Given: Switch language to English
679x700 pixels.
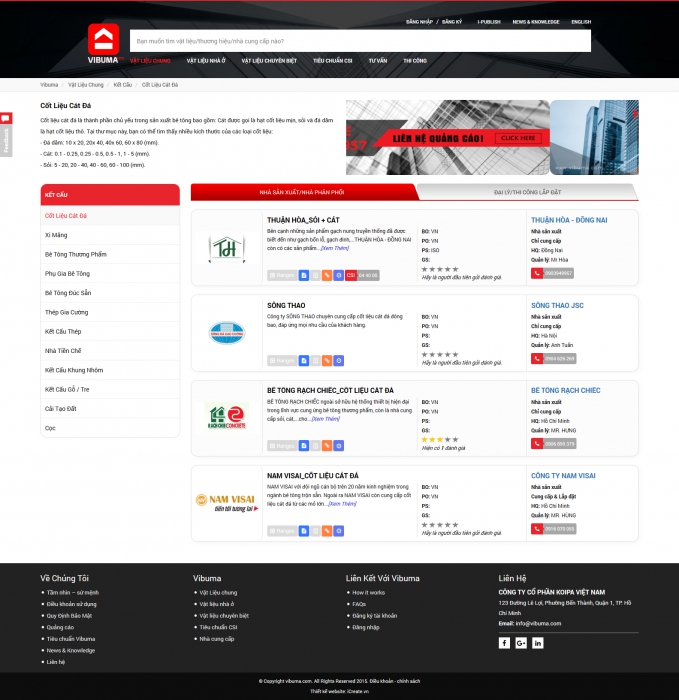Looking at the screenshot, I should click(581, 22).
